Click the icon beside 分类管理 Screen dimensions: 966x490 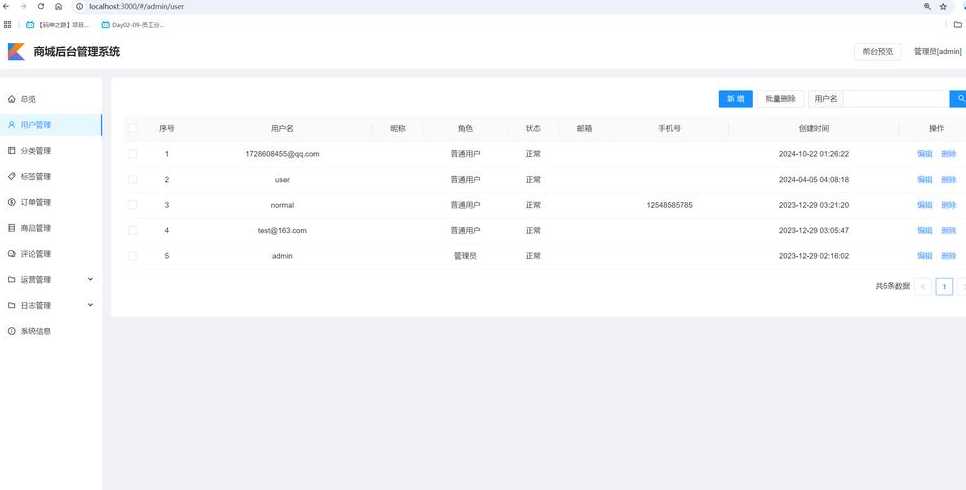coord(11,150)
